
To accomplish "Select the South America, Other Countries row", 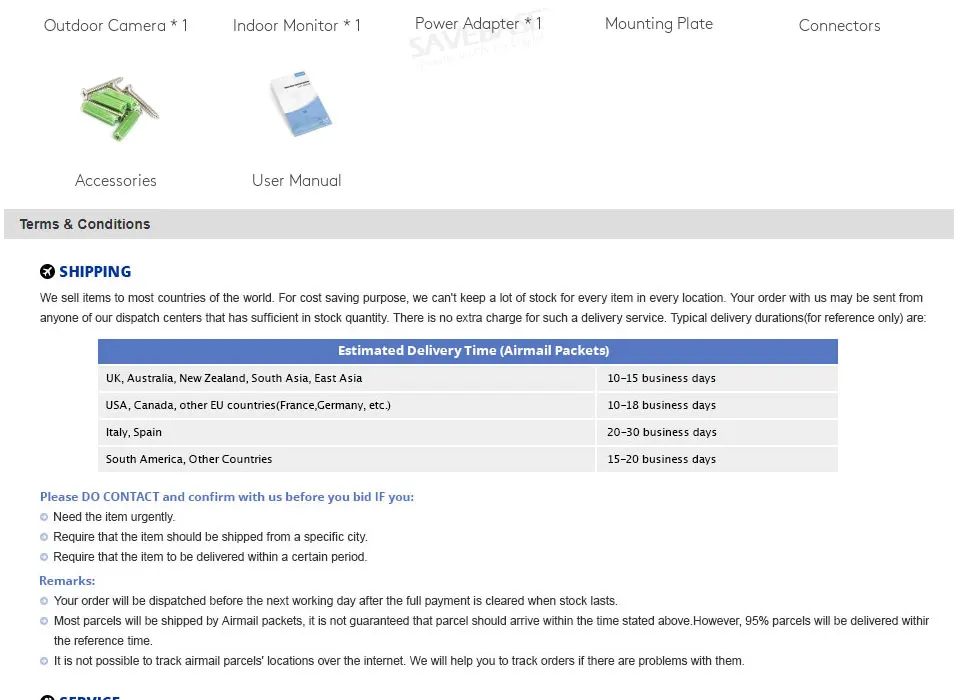I will [x=468, y=459].
